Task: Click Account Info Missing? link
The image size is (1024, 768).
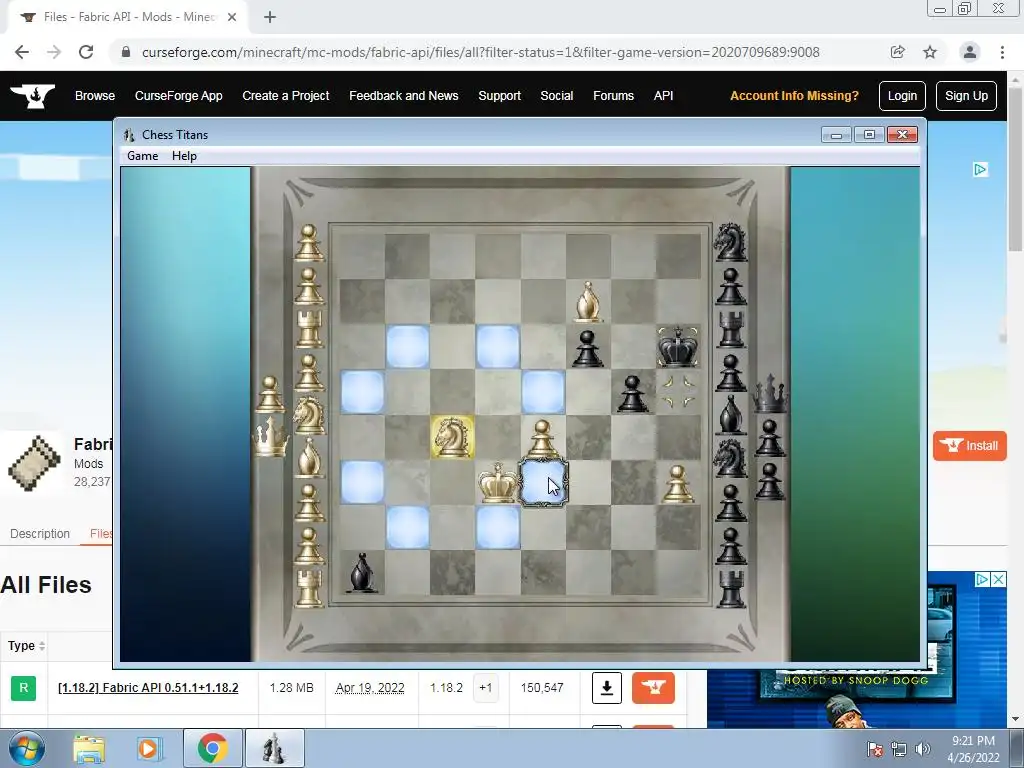Action: tap(794, 95)
